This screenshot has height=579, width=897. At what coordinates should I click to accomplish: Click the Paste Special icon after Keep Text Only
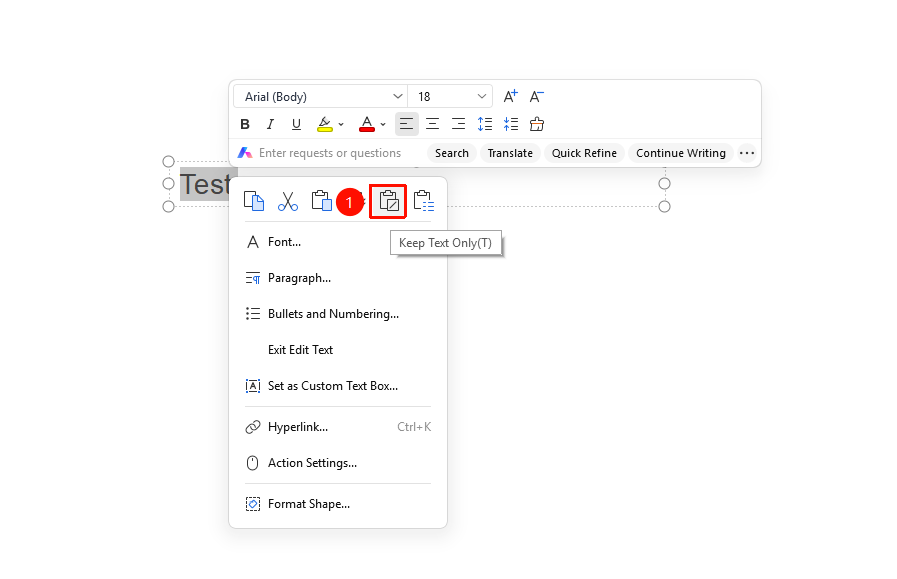click(x=423, y=201)
